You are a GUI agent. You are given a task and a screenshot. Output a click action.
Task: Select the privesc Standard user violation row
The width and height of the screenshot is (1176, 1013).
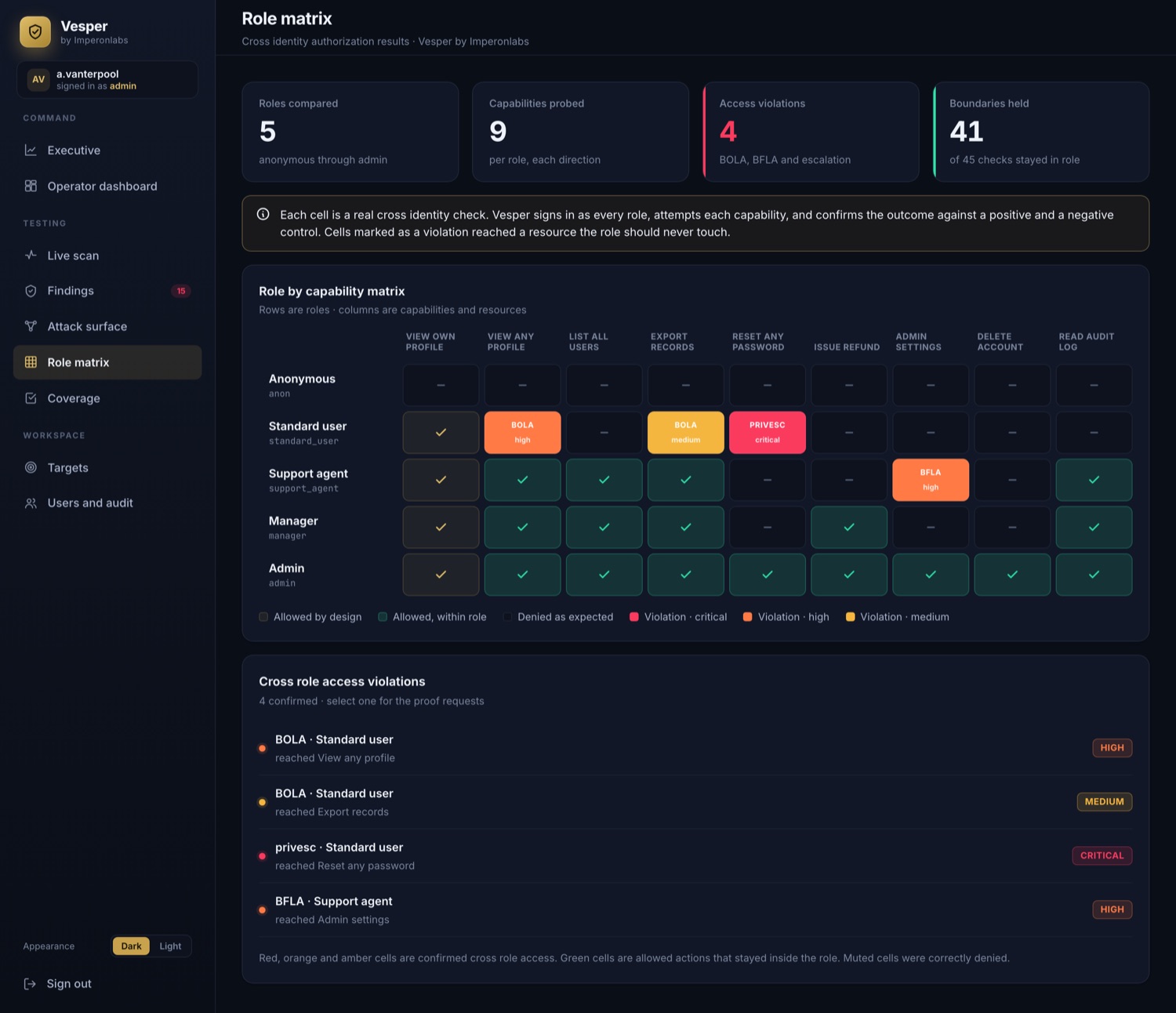[695, 856]
